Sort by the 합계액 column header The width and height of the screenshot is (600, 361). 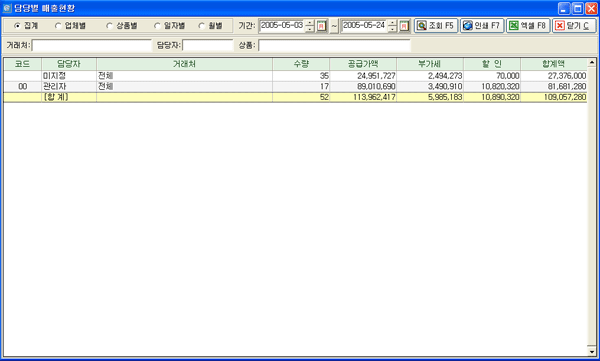click(553, 64)
